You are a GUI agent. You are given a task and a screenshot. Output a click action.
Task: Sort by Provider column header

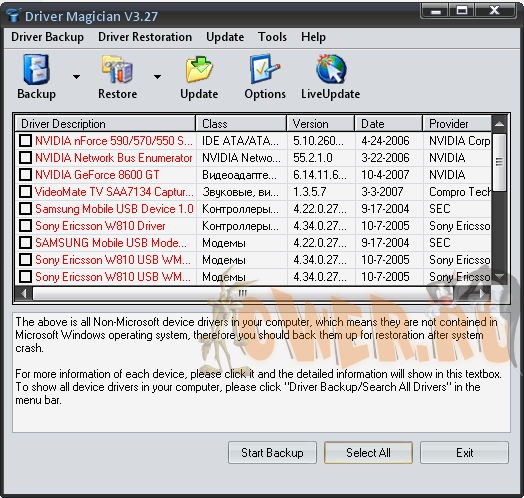457,124
